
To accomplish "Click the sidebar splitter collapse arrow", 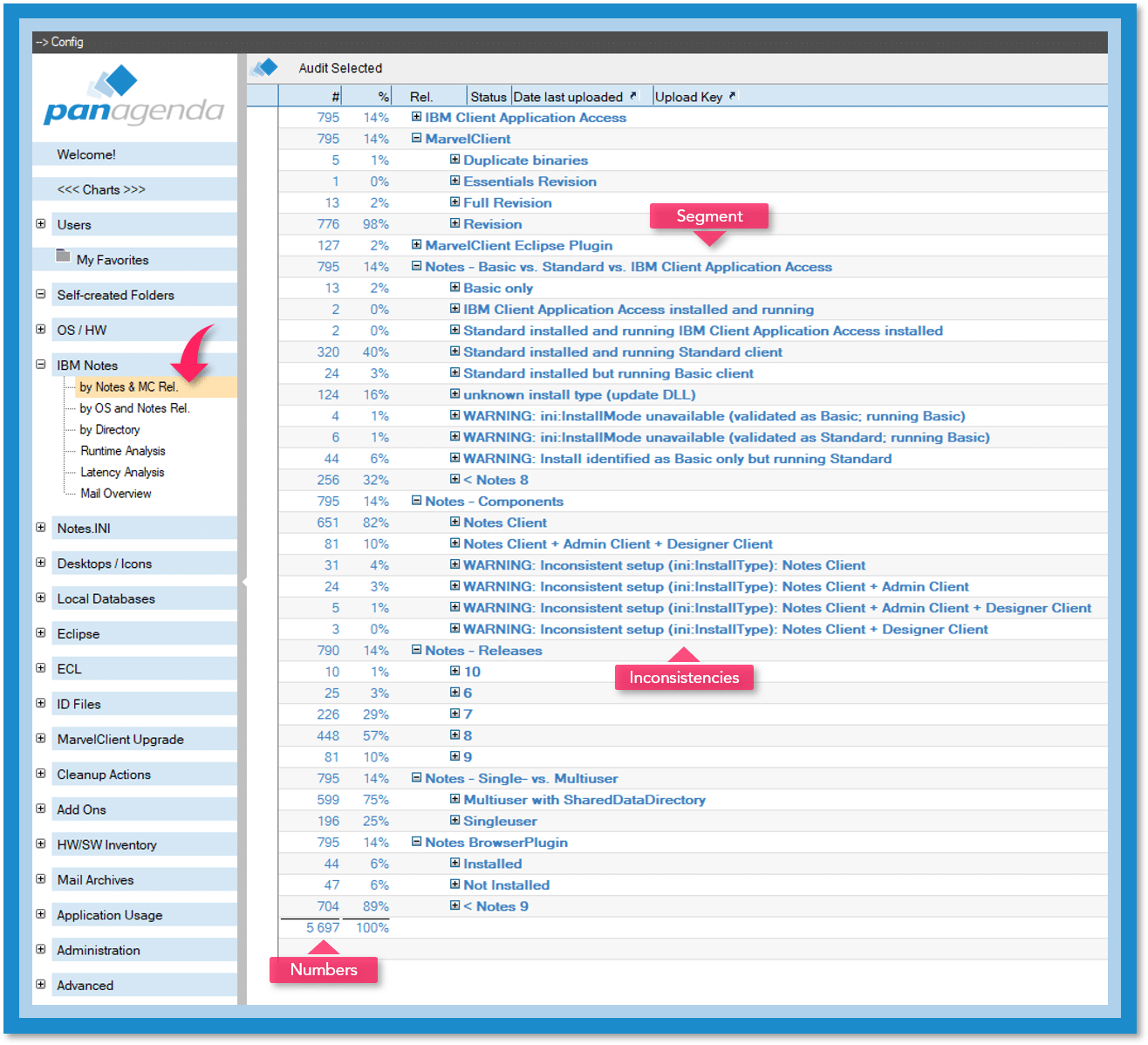I will pyautogui.click(x=243, y=580).
